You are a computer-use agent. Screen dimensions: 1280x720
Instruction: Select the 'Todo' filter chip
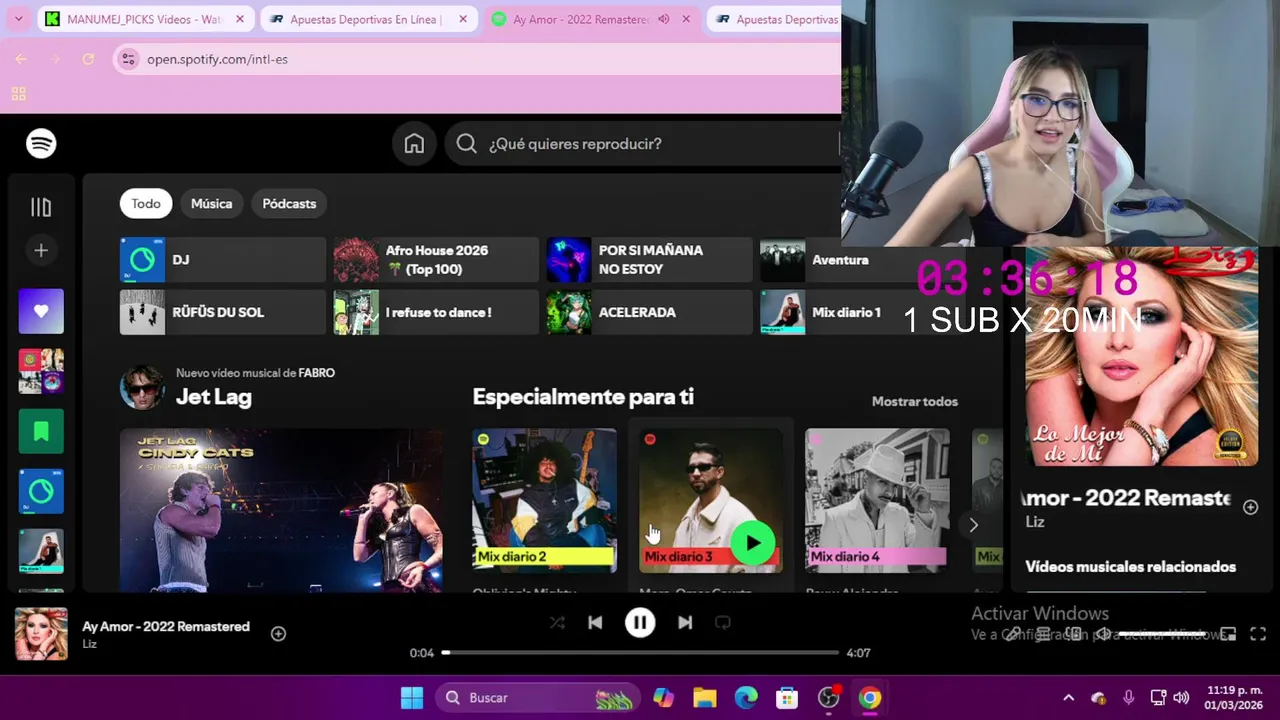[146, 204]
